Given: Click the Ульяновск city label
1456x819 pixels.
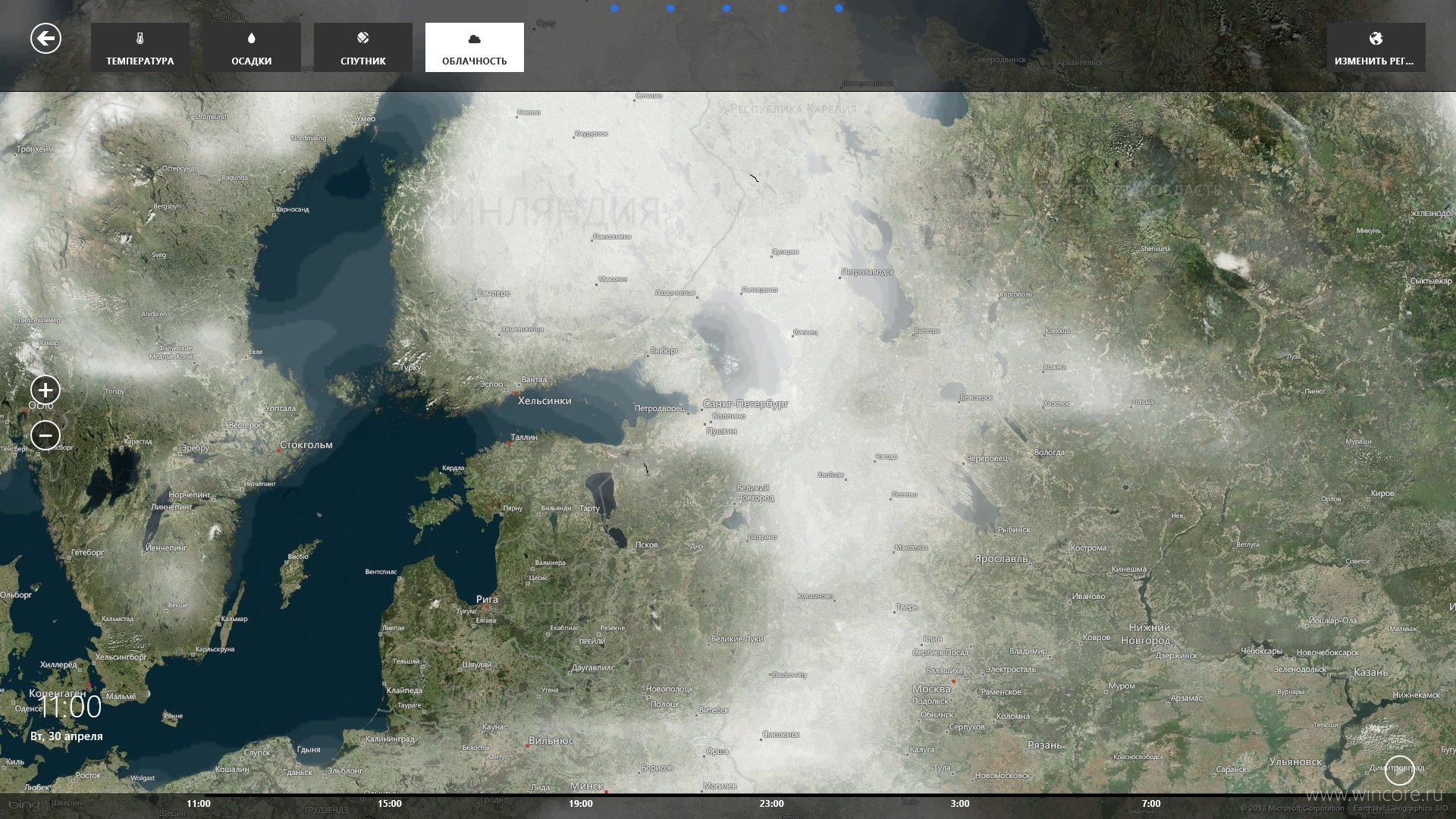Looking at the screenshot, I should point(1295,762).
